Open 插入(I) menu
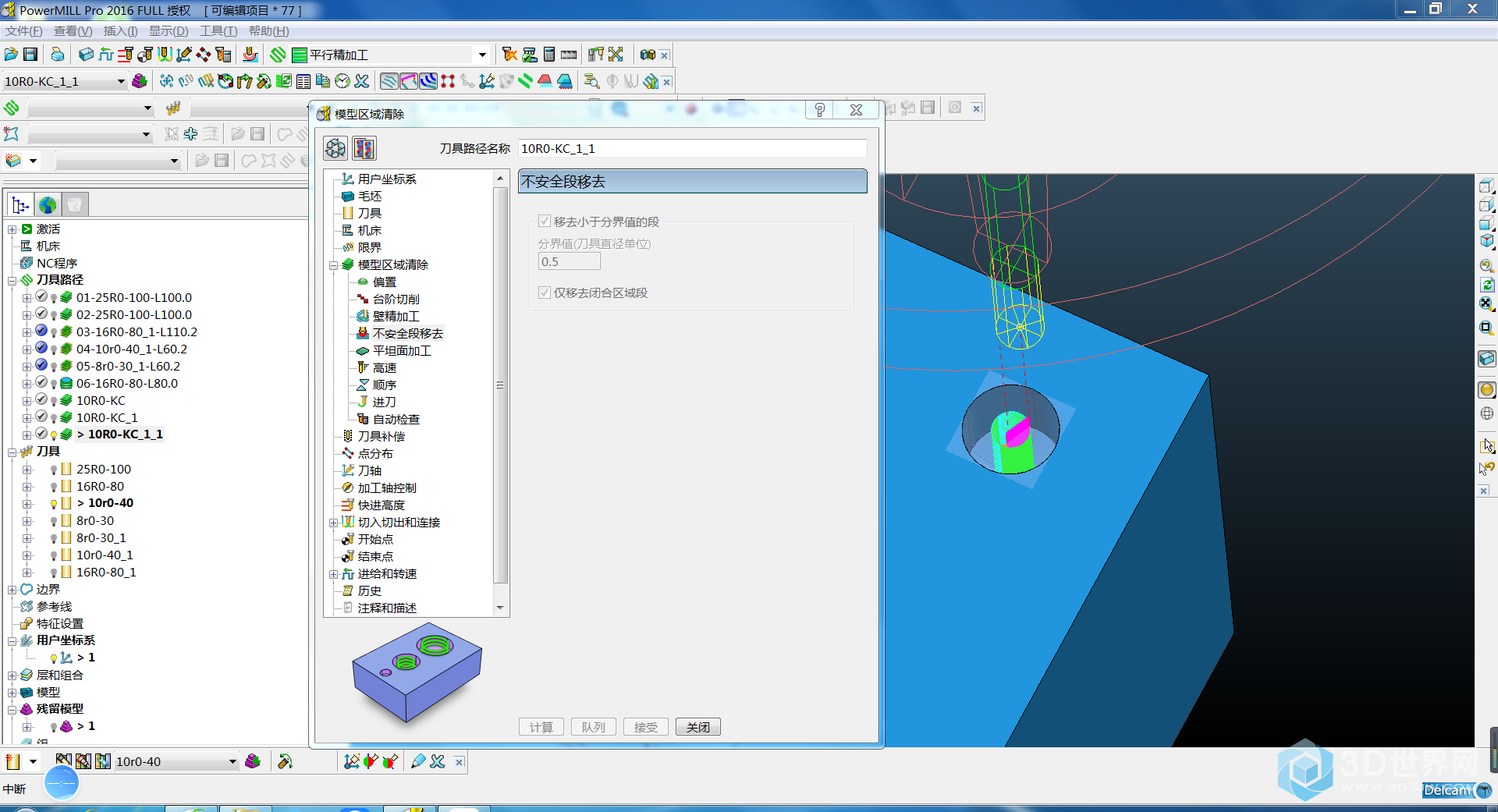 tap(121, 31)
